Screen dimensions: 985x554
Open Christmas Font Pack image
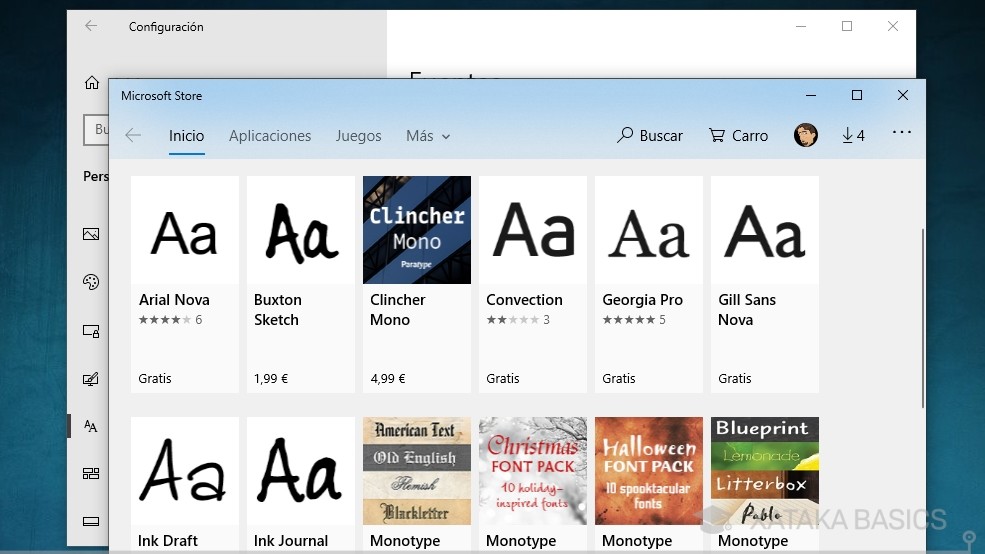pyautogui.click(x=533, y=471)
